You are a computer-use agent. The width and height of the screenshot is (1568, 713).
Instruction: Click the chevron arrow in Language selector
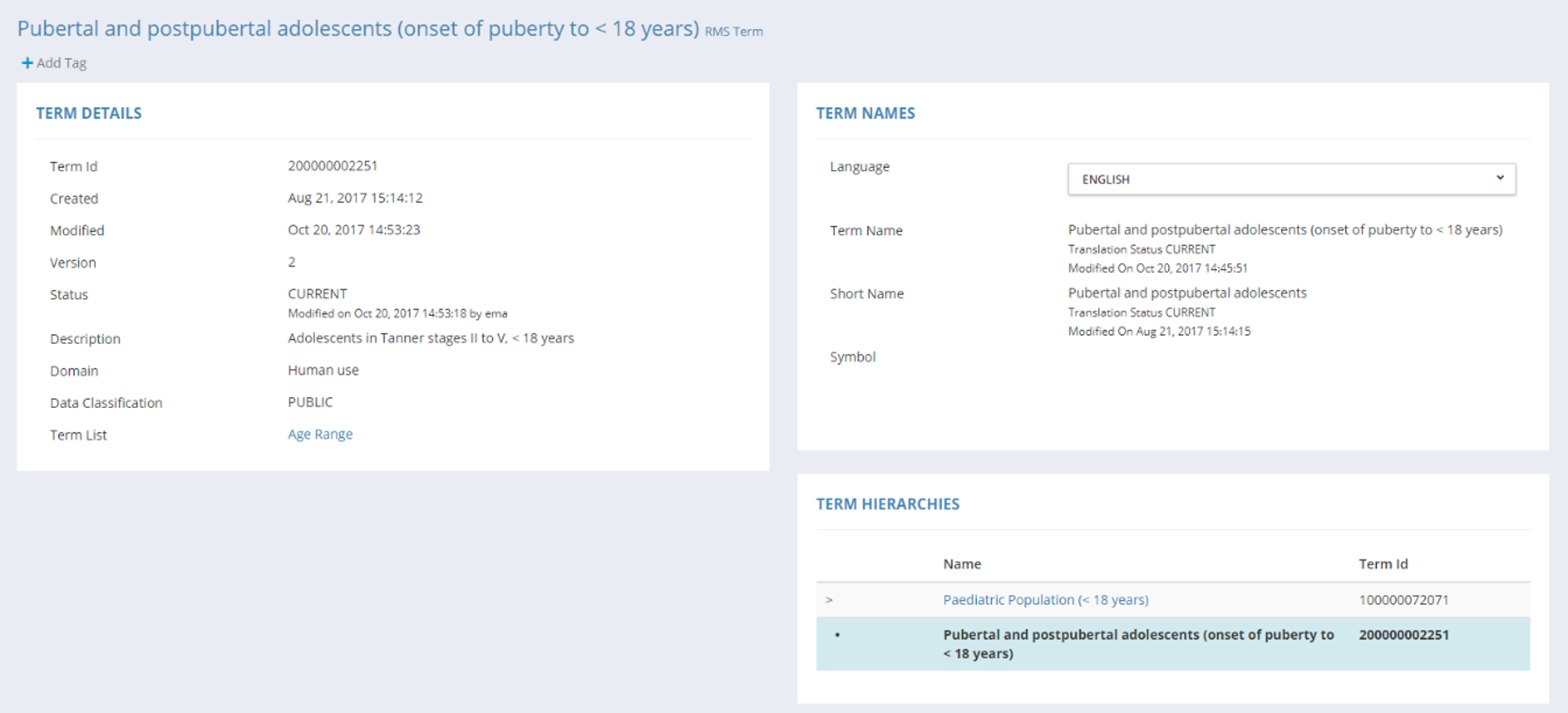[1500, 178]
